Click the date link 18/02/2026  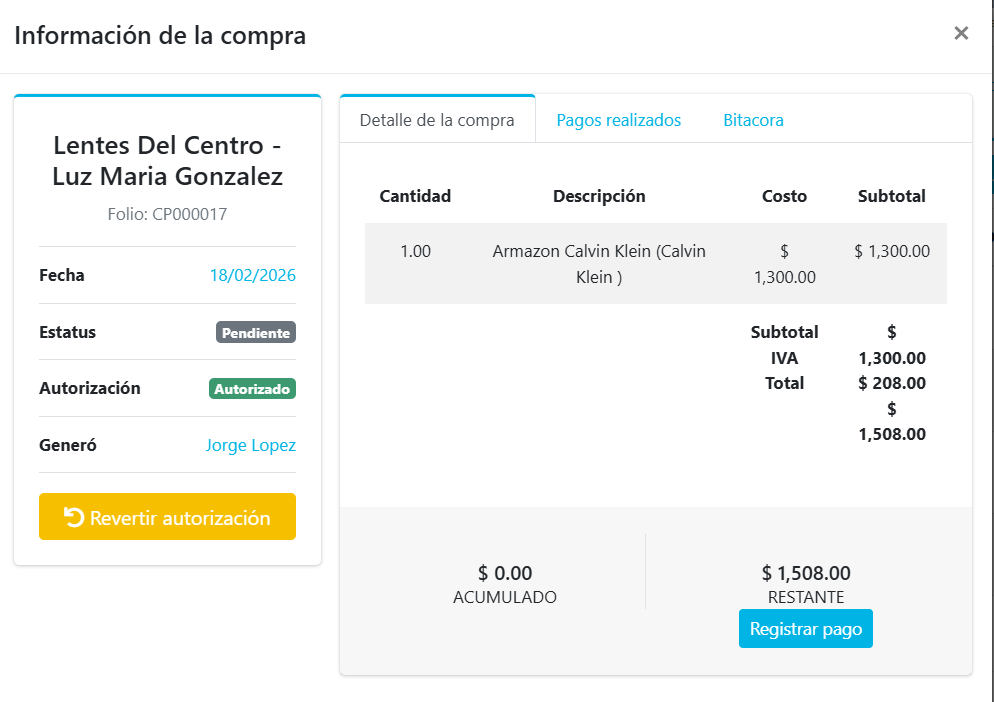[252, 275]
